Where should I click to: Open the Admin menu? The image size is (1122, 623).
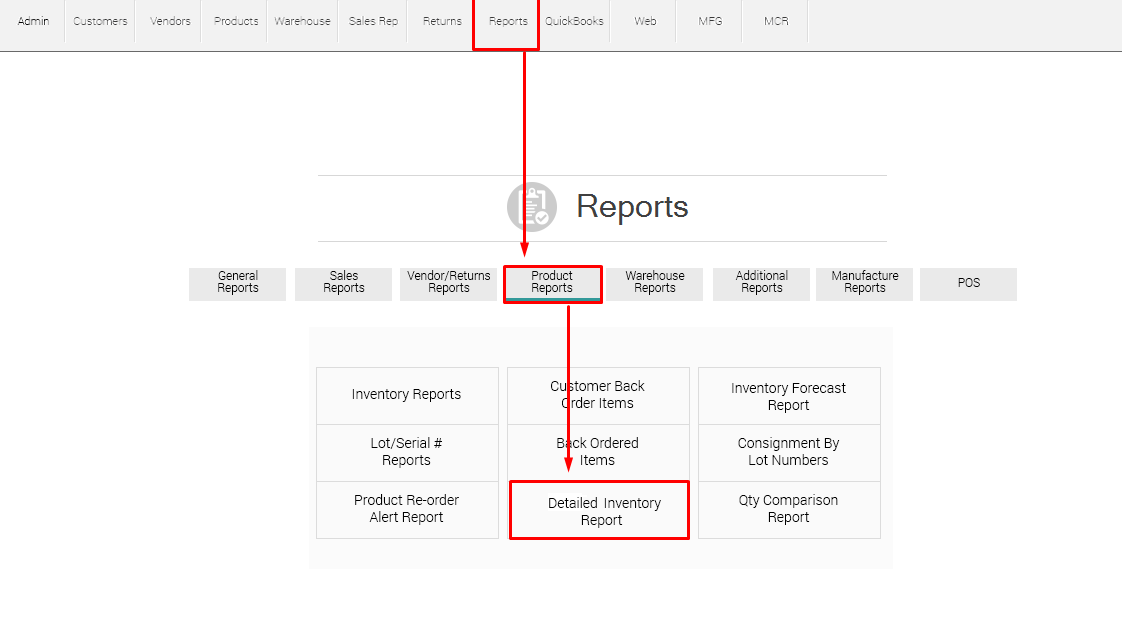click(x=33, y=20)
